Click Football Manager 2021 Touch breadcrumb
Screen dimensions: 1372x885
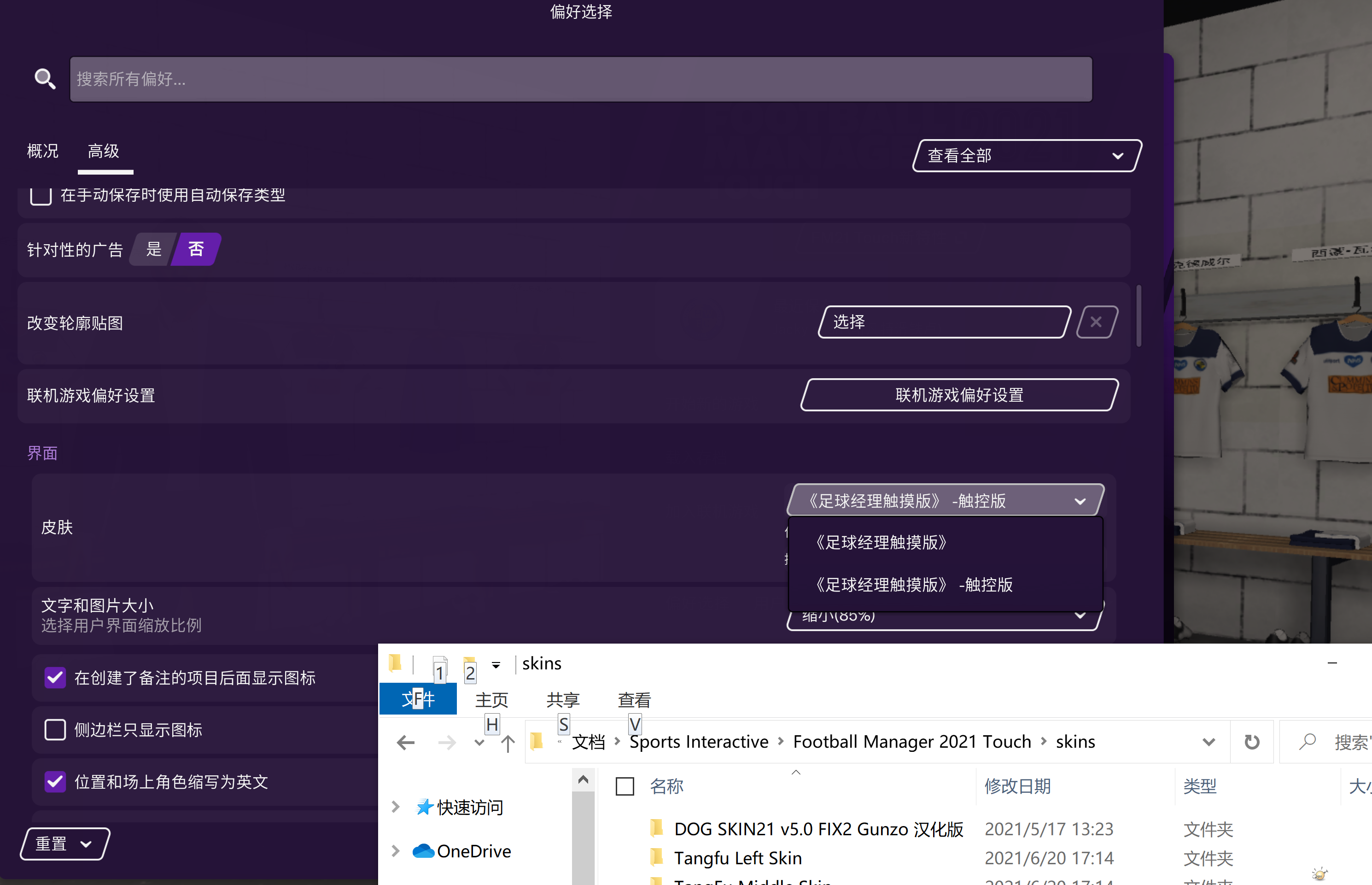click(912, 741)
